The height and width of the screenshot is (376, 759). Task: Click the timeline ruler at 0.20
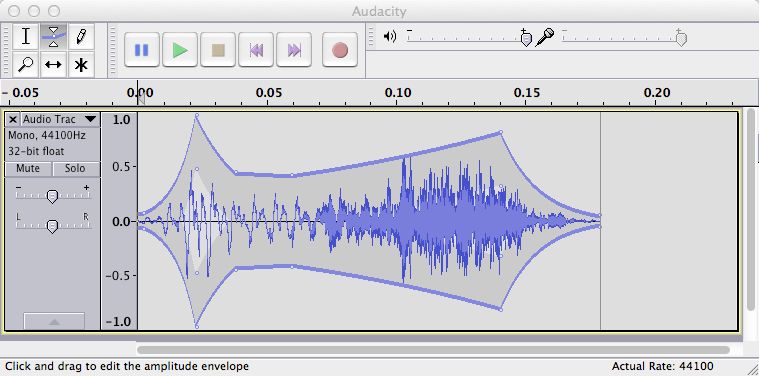click(x=657, y=93)
